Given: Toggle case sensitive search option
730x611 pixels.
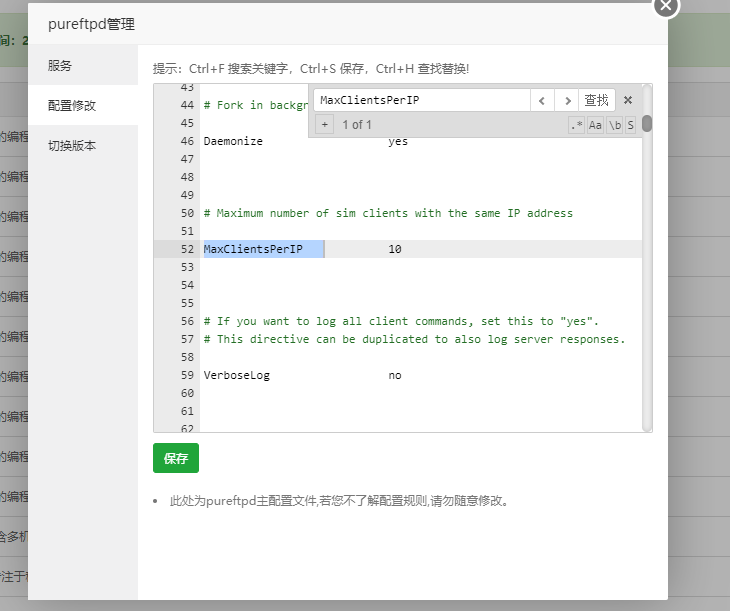Looking at the screenshot, I should (595, 125).
